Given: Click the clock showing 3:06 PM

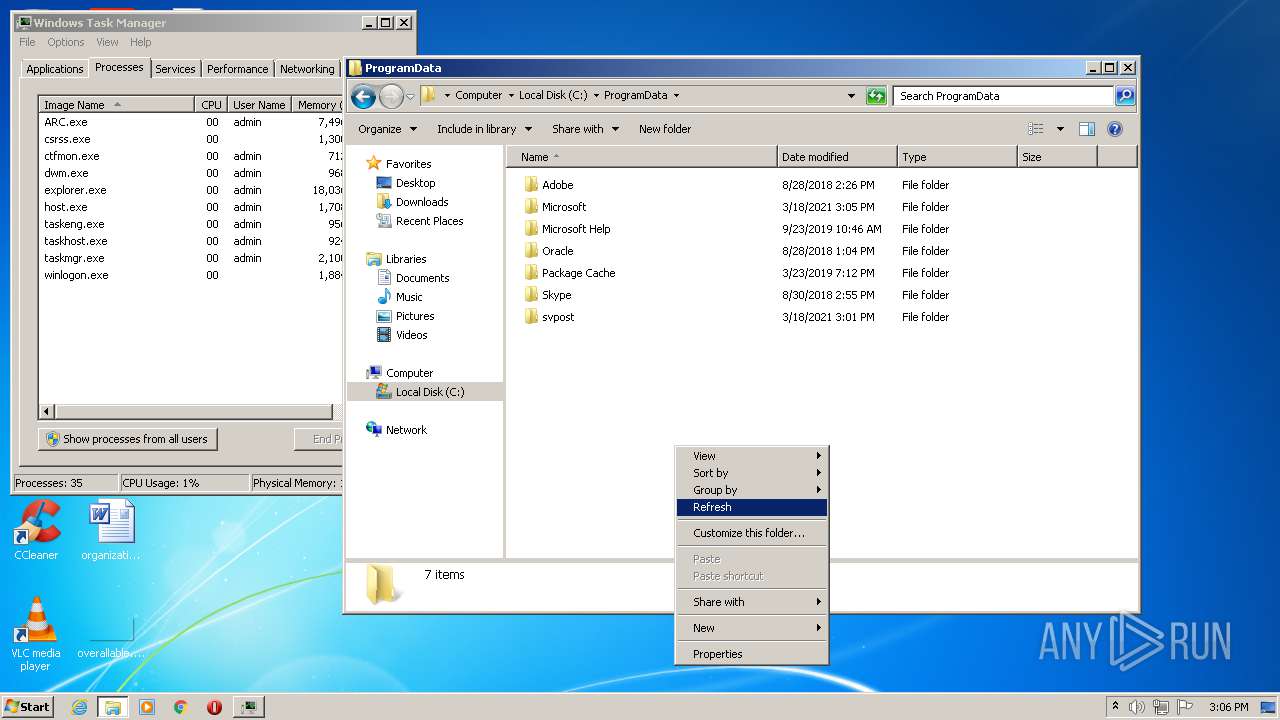Looking at the screenshot, I should 1228,707.
